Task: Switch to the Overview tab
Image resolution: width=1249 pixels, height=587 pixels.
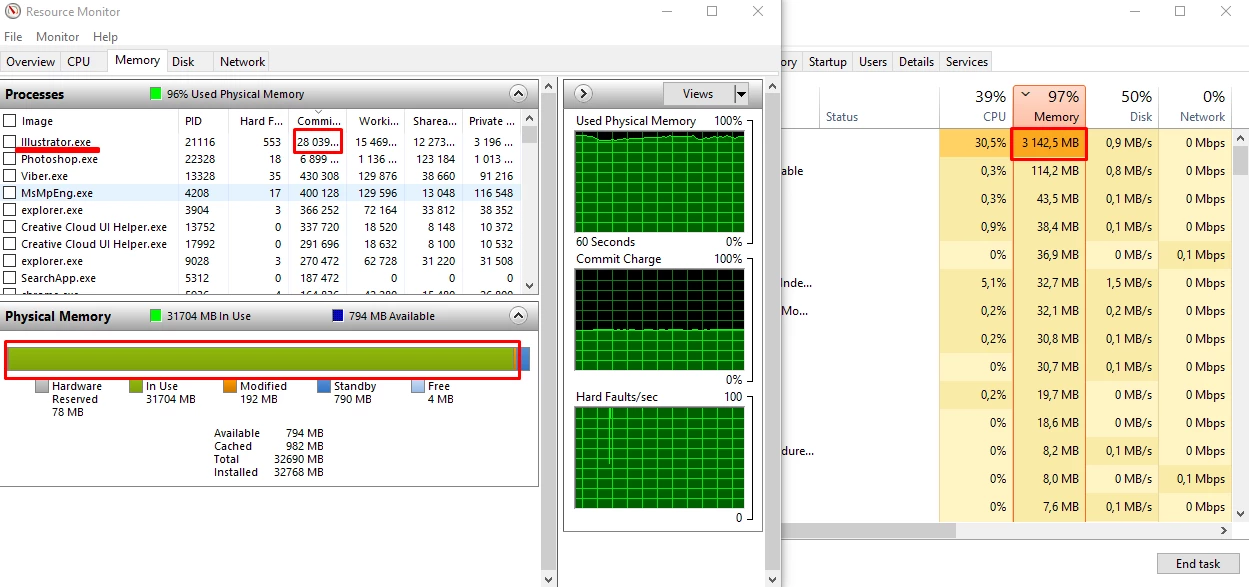Action: (30, 62)
